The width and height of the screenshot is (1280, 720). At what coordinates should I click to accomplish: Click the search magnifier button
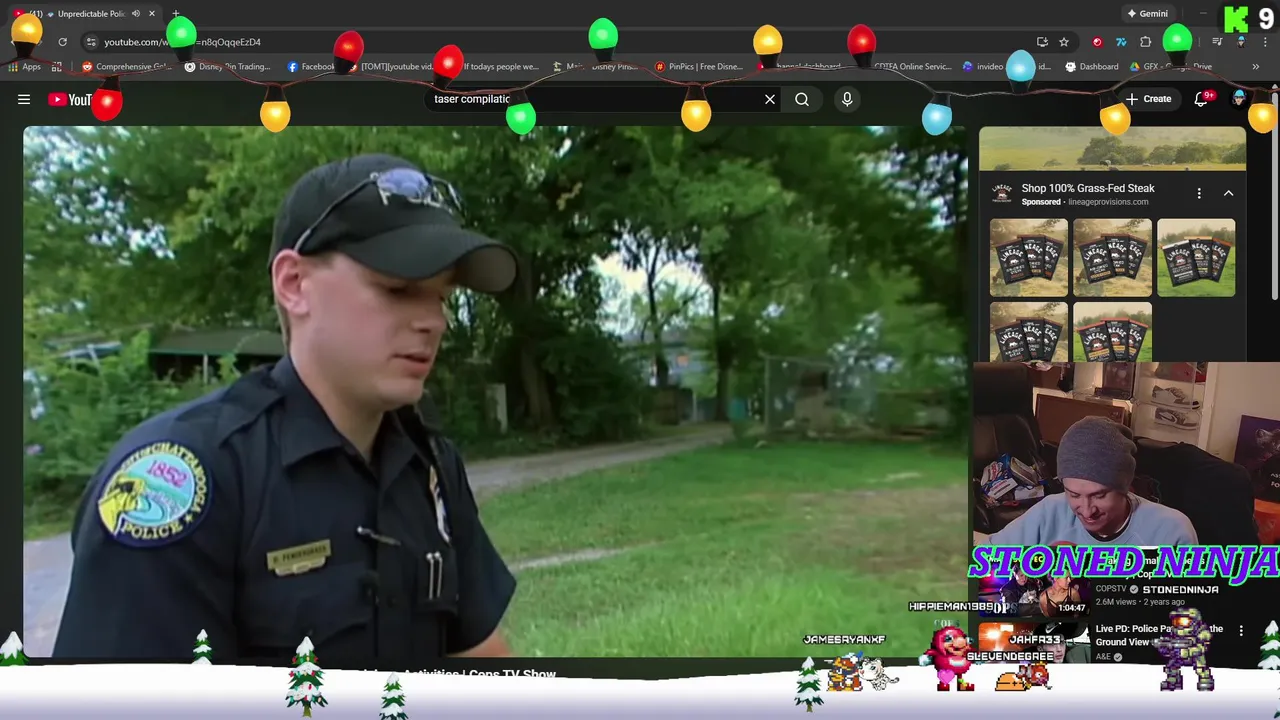[x=802, y=99]
